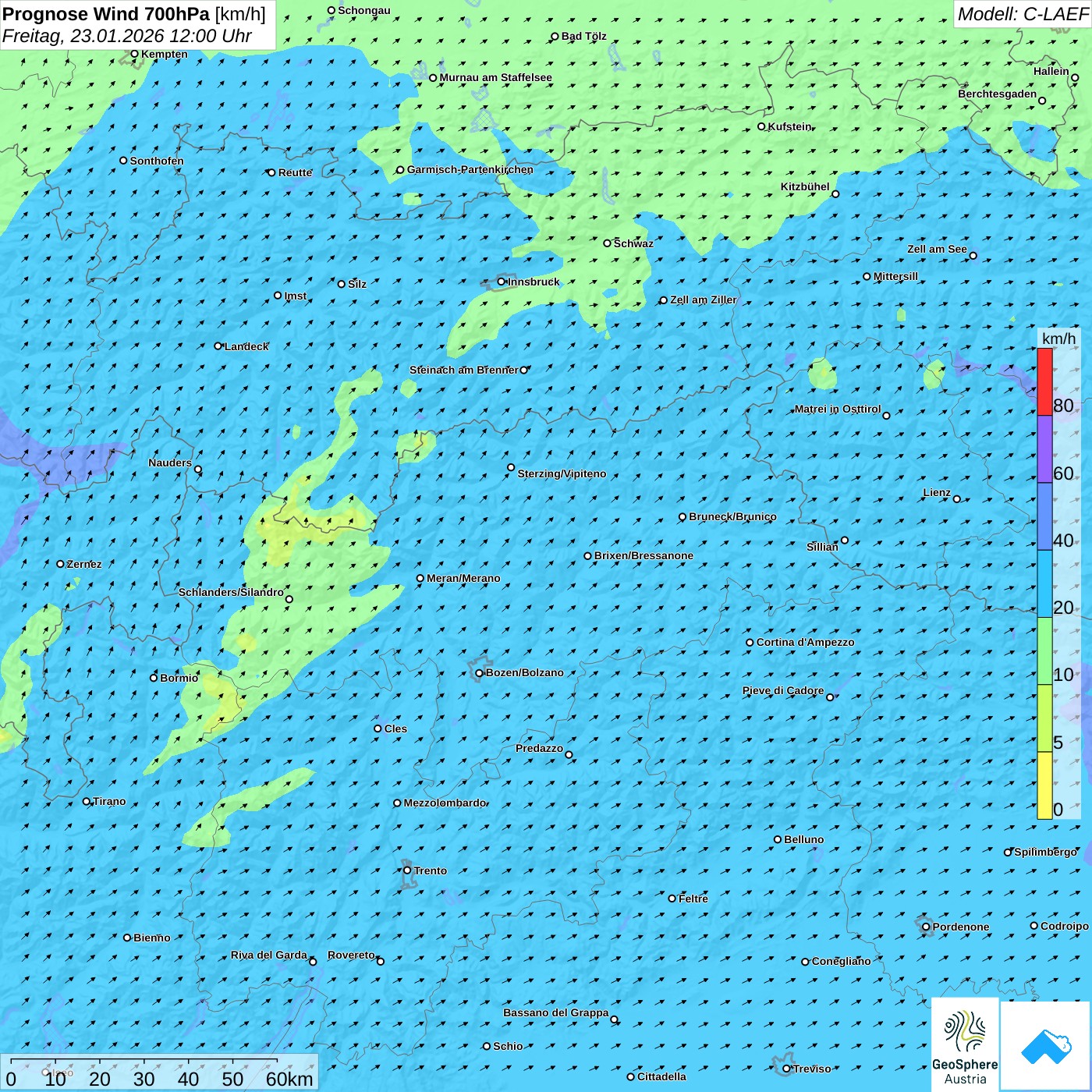Click the 'Prognose Wind 700hPa [km/h]' title
This screenshot has width=1092, height=1092.
(x=134, y=14)
